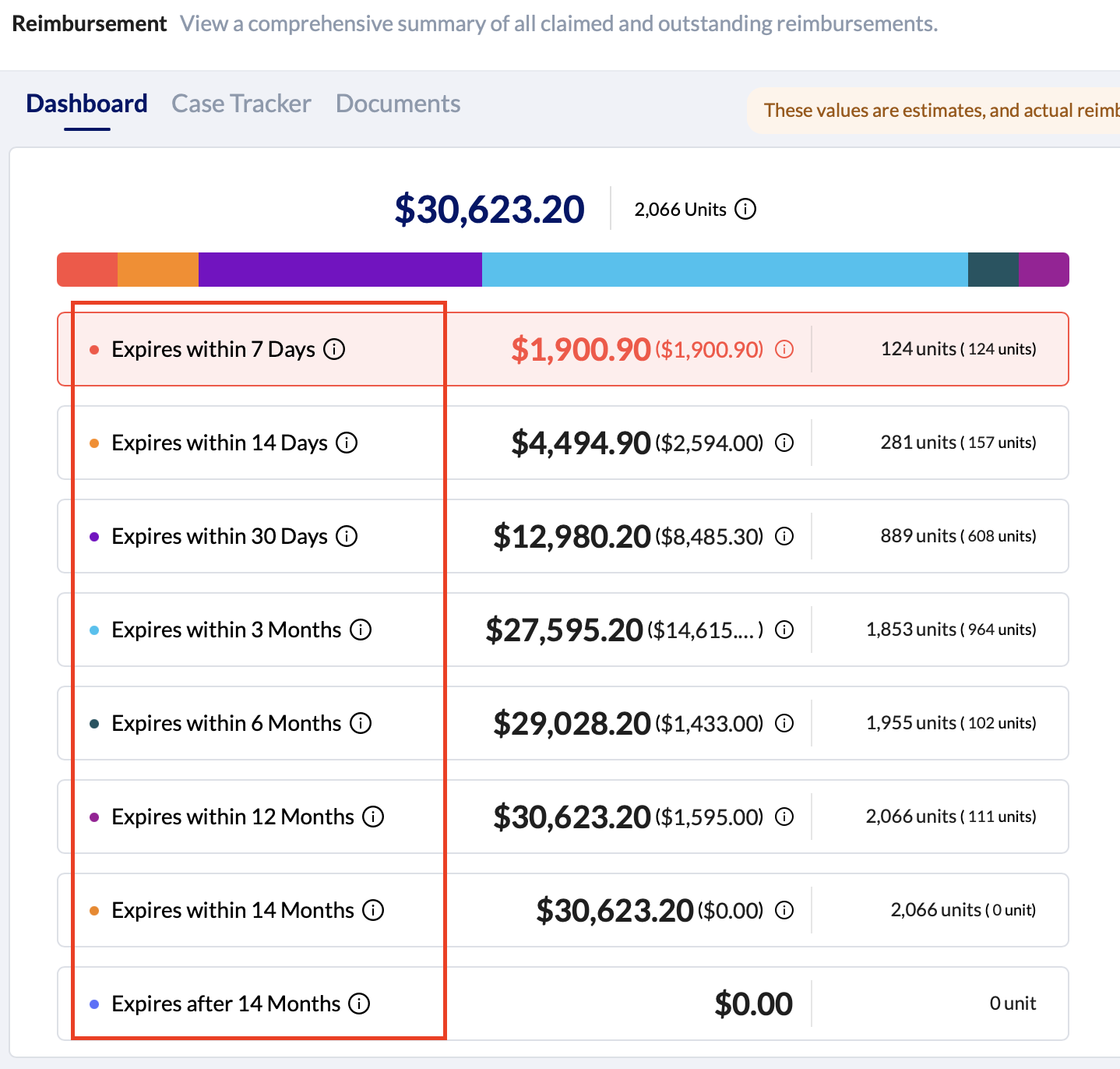Click the $12,980.20 amount in 30 Days row
This screenshot has width=1120, height=1069.
[571, 537]
